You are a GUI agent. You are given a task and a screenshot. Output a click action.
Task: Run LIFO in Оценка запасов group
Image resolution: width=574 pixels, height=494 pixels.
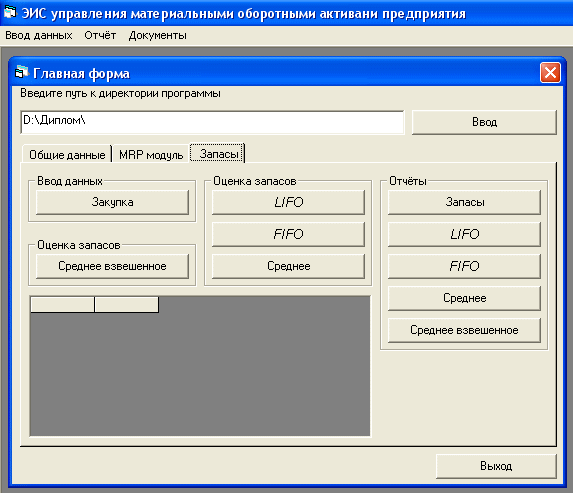pyautogui.click(x=288, y=202)
